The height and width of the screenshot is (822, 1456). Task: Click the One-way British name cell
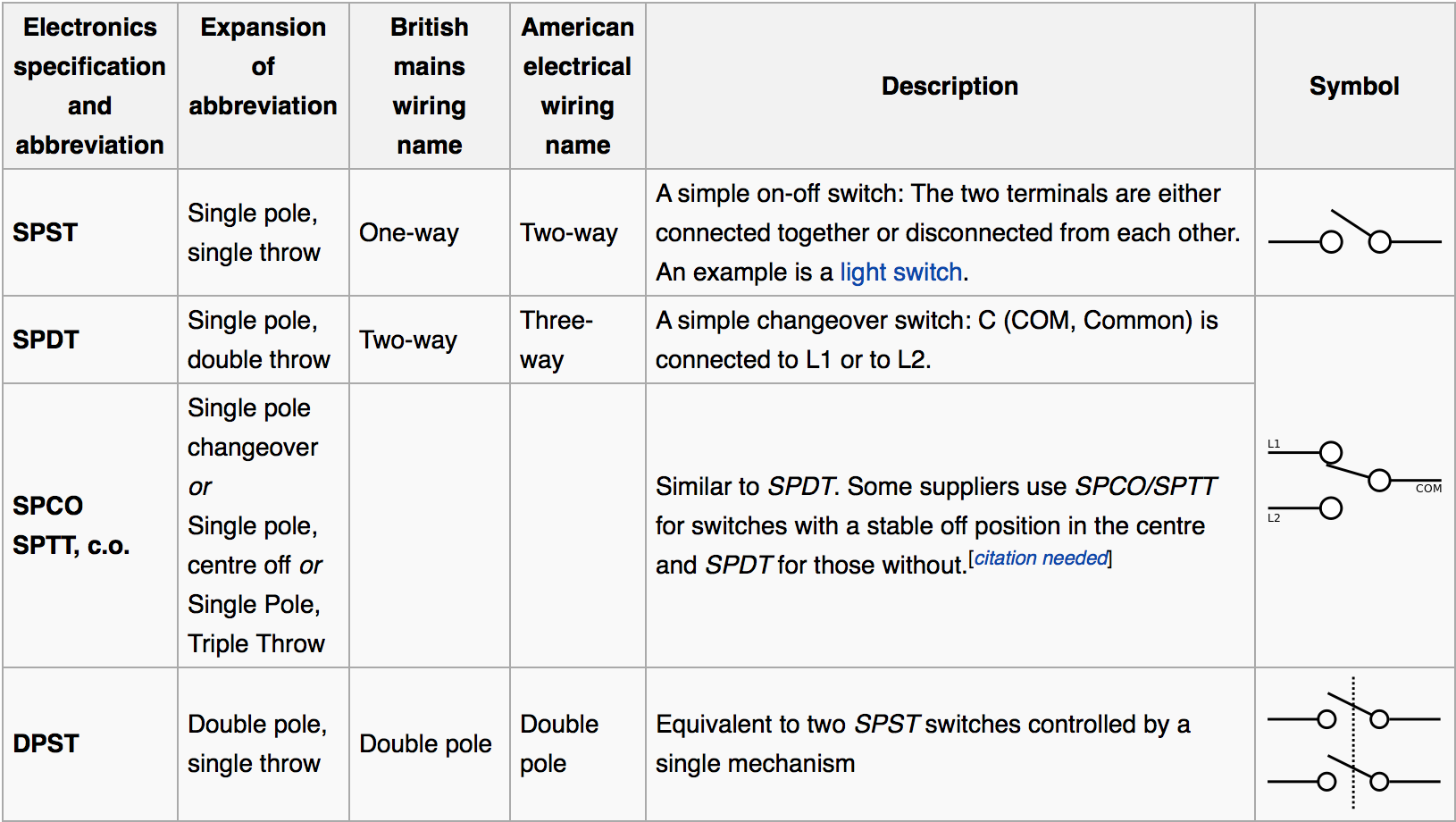pos(429,232)
